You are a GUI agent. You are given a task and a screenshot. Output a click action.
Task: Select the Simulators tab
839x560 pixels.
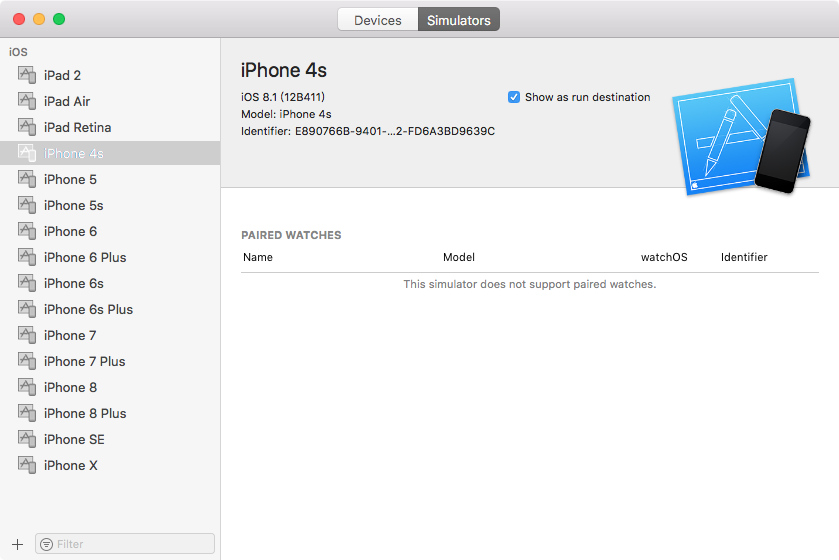coord(459,20)
